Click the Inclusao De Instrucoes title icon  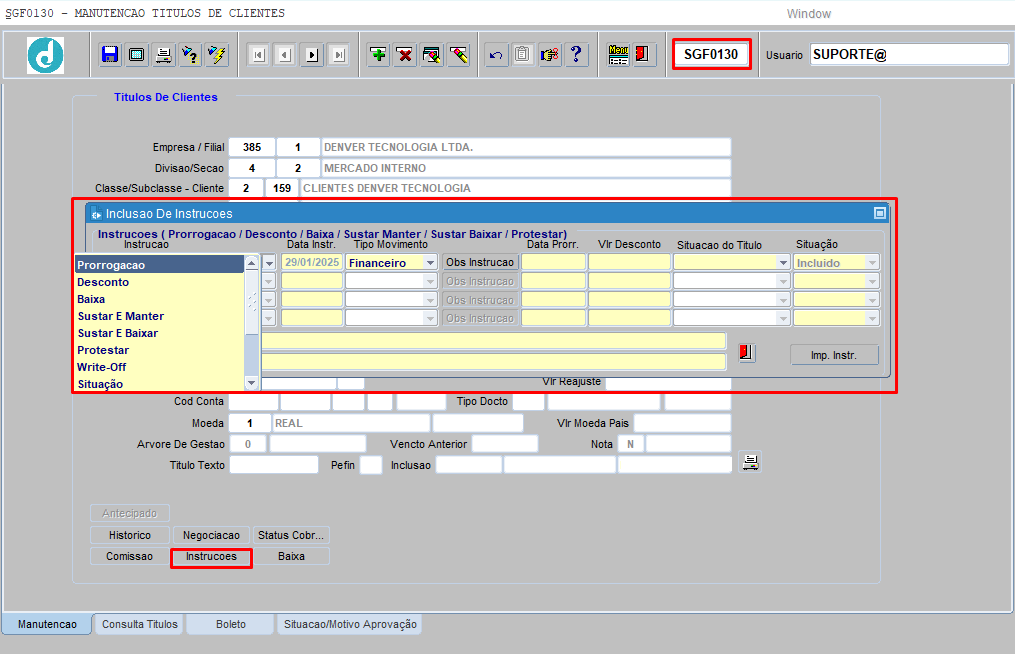96,214
